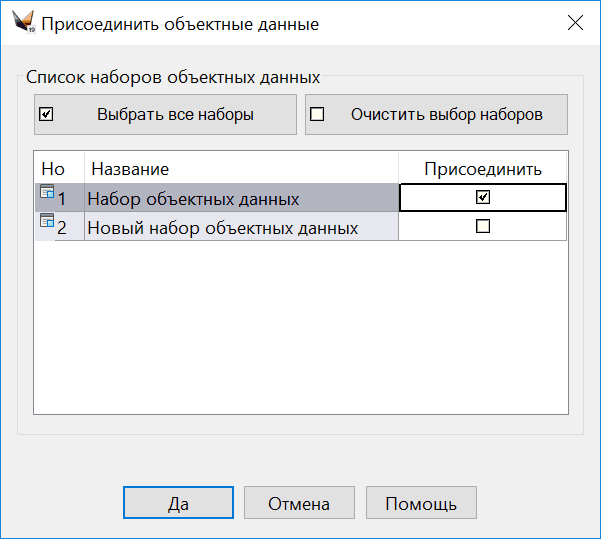The width and height of the screenshot is (601, 539).
Task: Click the number 2 cell in the list
Action: pyautogui.click(x=63, y=228)
